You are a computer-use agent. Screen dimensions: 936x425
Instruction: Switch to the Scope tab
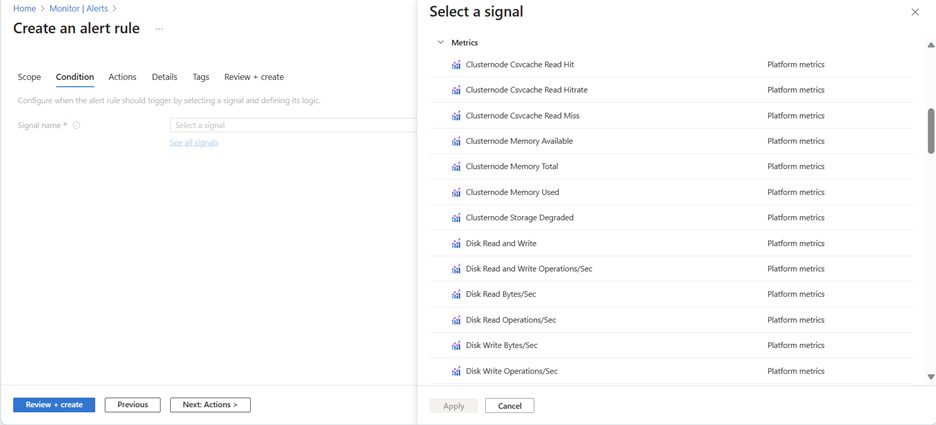click(x=29, y=77)
